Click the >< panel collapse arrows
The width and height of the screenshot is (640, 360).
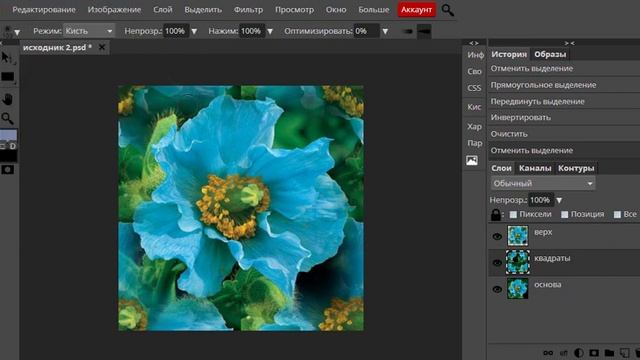pyautogui.click(x=569, y=43)
